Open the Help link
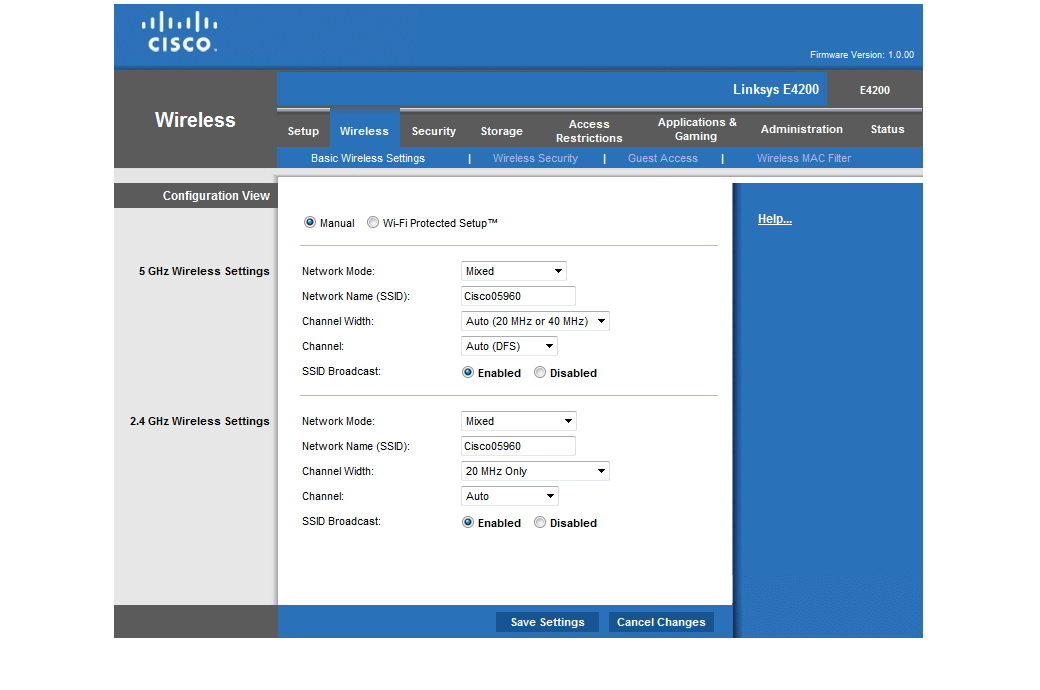1040x690 pixels. tap(774, 219)
